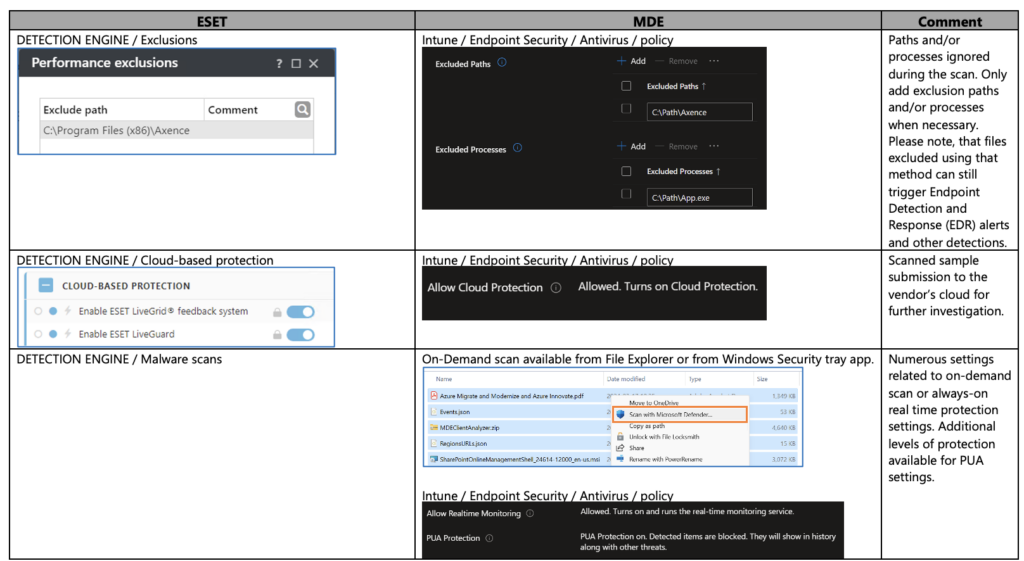Viewport: 1024px width, 561px height.
Task: Select Copy as path in context menu
Action: coord(648,426)
